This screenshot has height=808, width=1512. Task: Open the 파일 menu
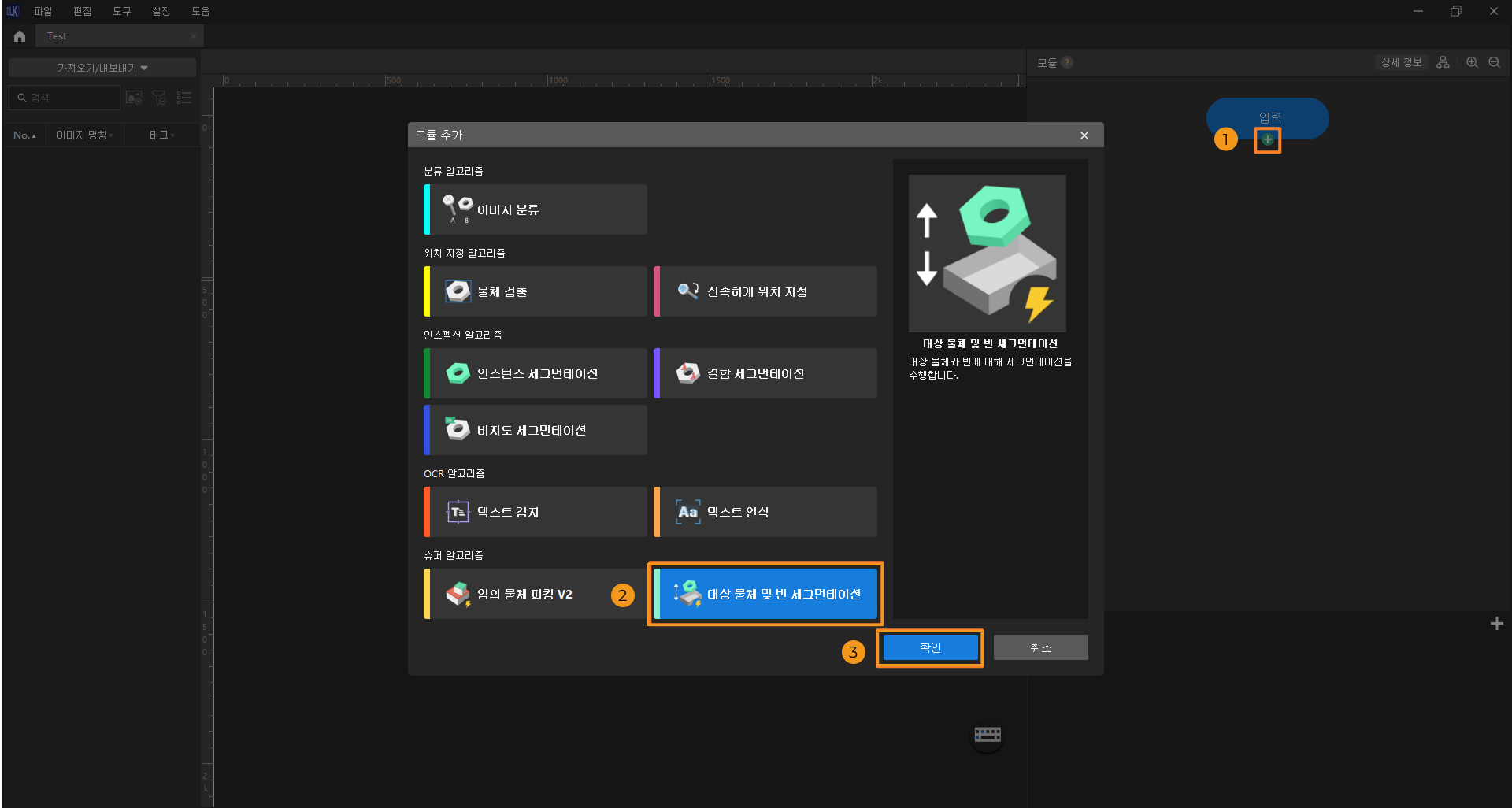tap(43, 11)
